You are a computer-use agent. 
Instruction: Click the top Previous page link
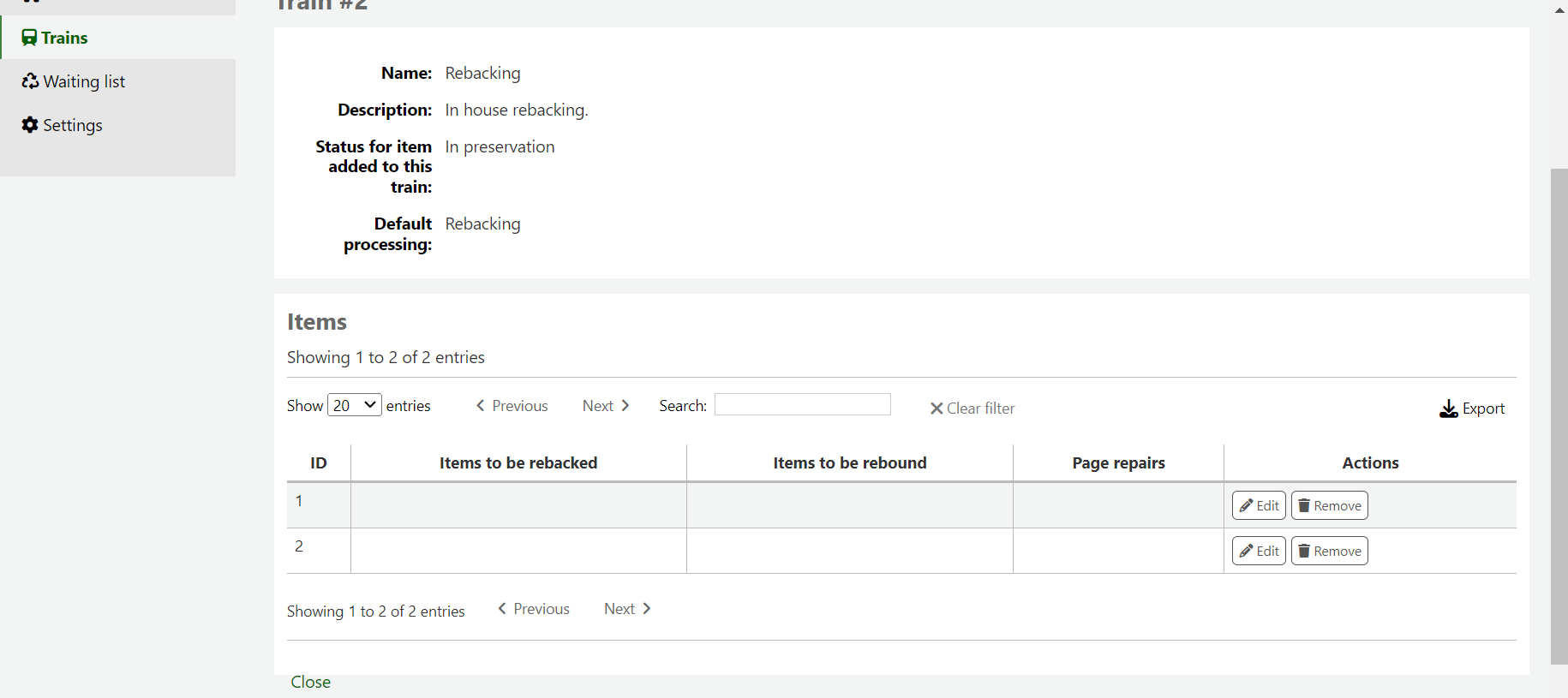[512, 406]
